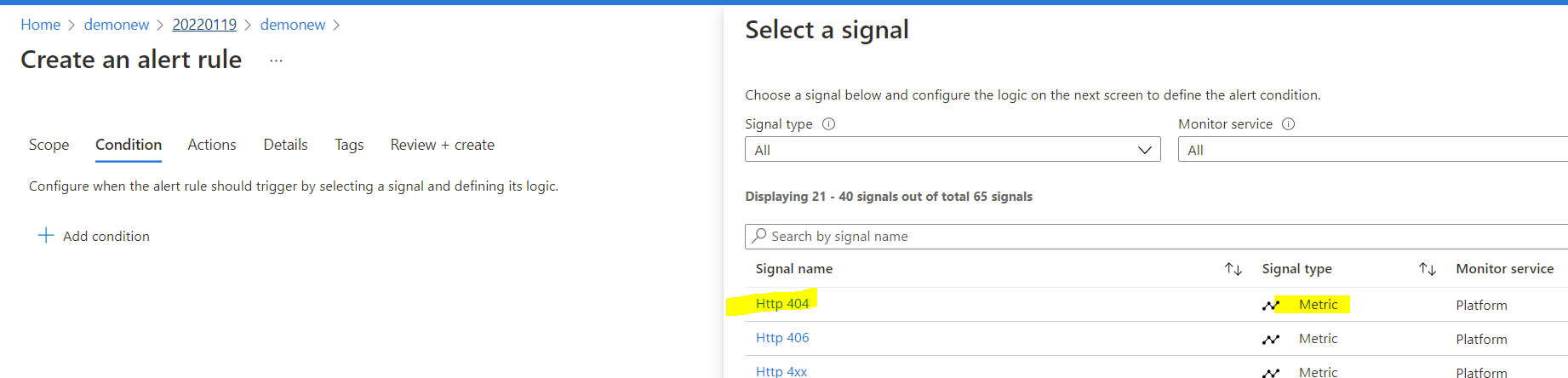Viewport: 1568px width, 378px height.
Task: Go to Review + create tab
Action: click(x=442, y=145)
